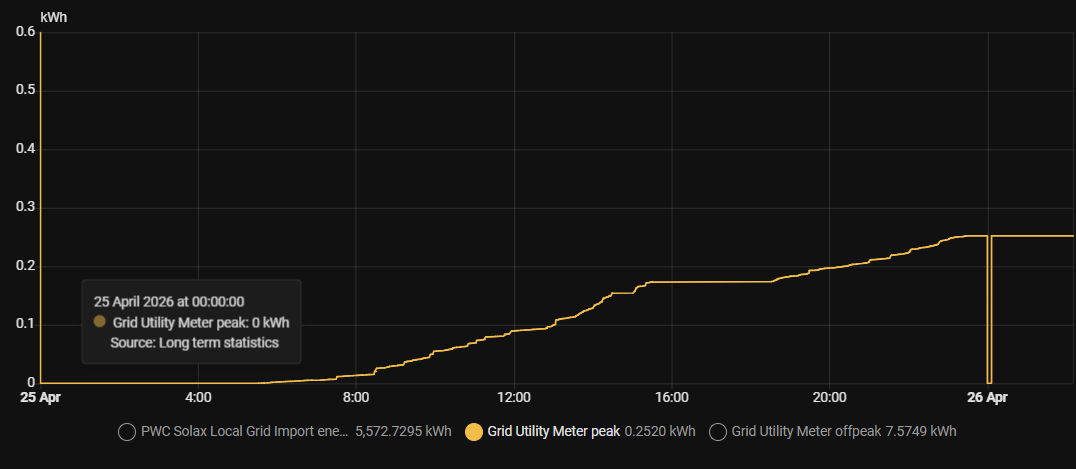Image resolution: width=1076 pixels, height=469 pixels.
Task: Click the 0.3 y-axis label
Action: [x=25, y=208]
